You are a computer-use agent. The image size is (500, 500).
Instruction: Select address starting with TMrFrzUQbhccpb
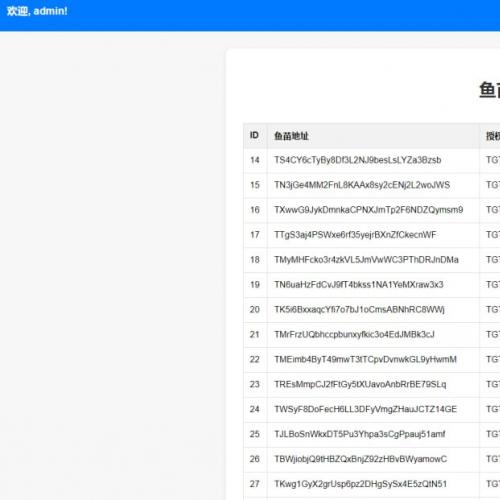tap(354, 334)
